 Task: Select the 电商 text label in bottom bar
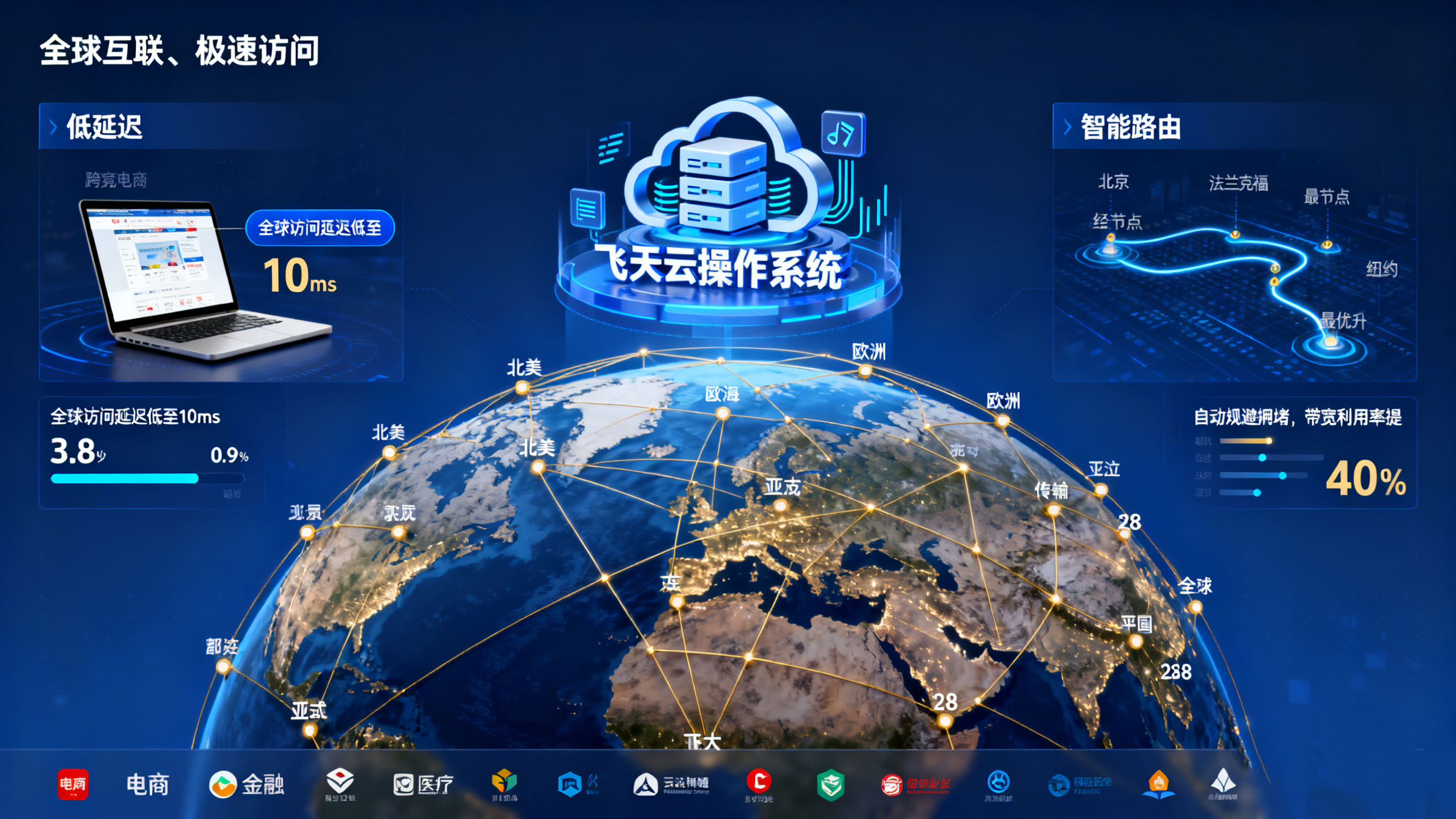[x=148, y=784]
